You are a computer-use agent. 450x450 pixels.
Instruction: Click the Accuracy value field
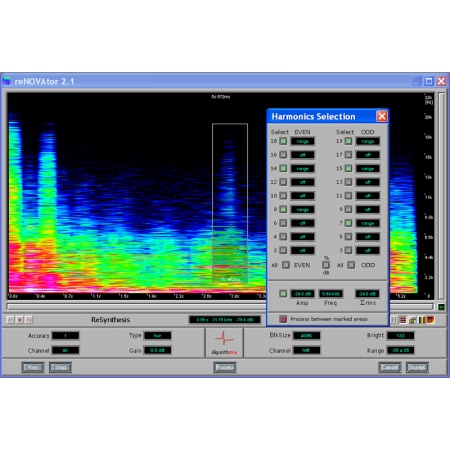(66, 336)
